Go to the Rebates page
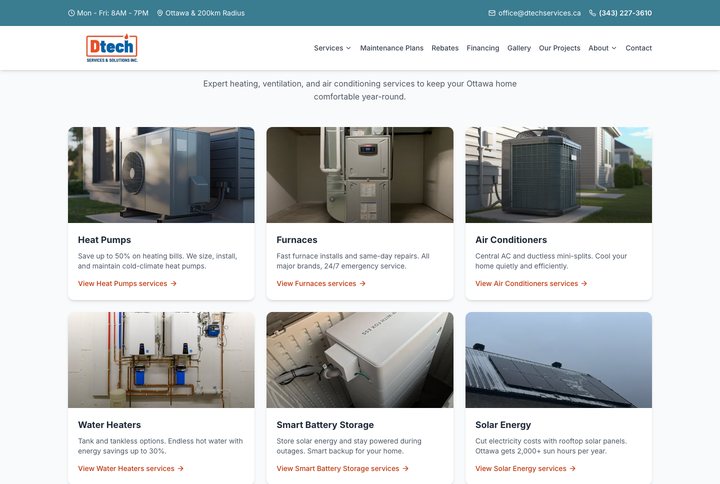This screenshot has height=484, width=720. pyautogui.click(x=445, y=48)
